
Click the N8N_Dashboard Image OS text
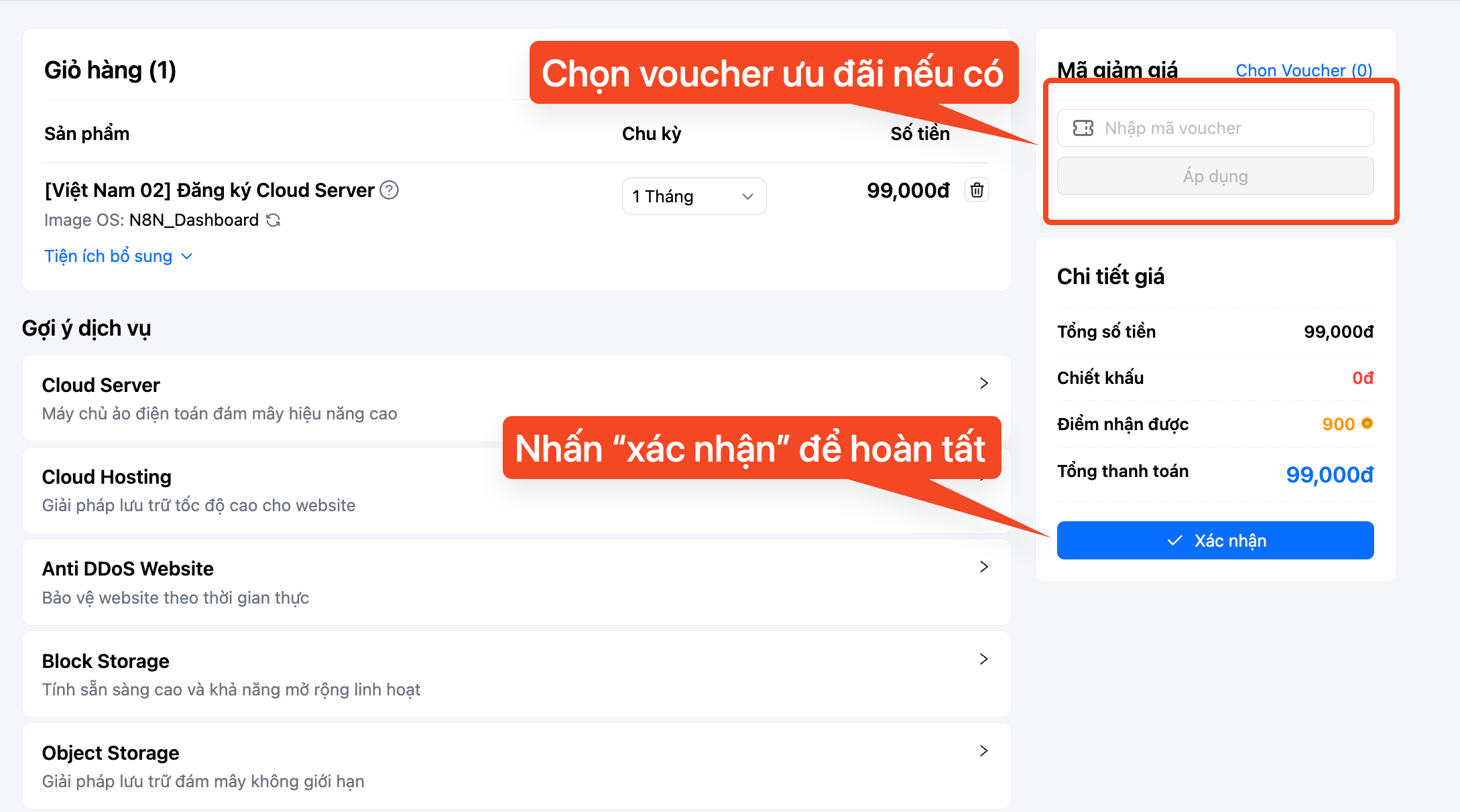click(194, 220)
